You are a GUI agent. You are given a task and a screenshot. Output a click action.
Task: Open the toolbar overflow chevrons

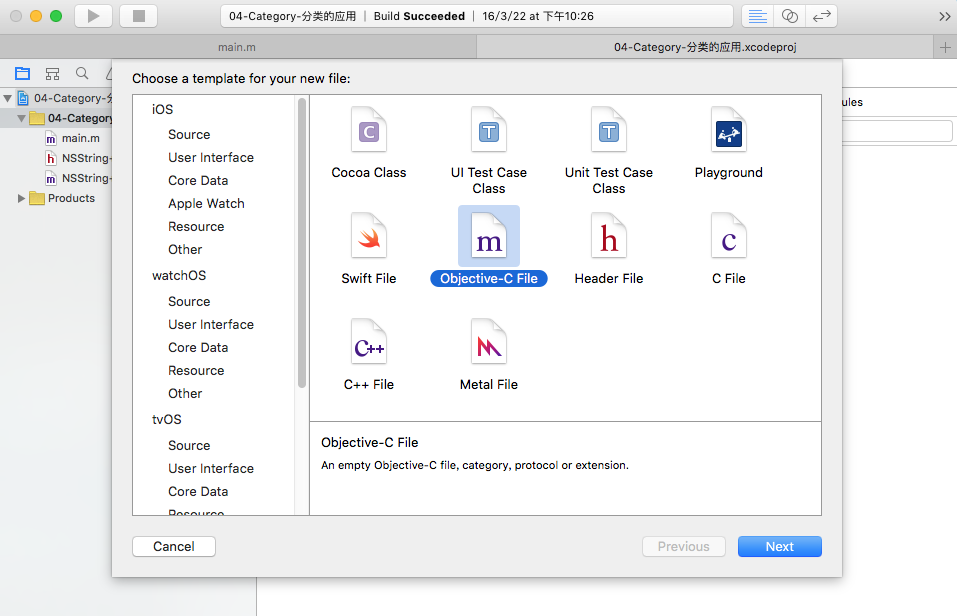(x=944, y=16)
